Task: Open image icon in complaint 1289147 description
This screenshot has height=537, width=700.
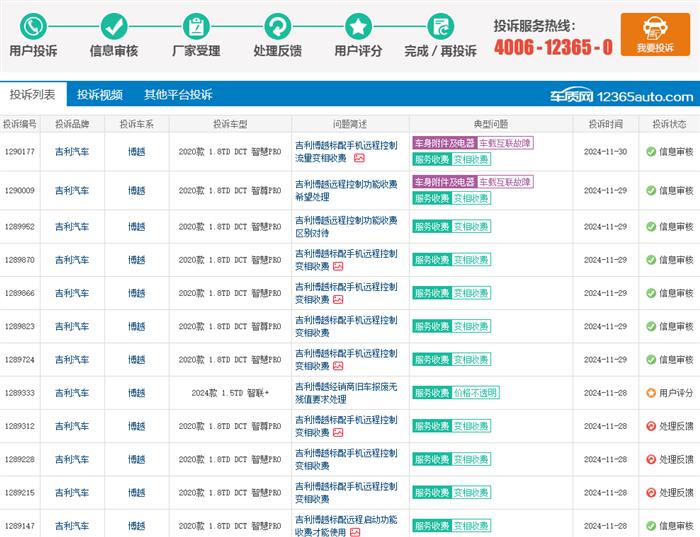Action: click(x=355, y=532)
